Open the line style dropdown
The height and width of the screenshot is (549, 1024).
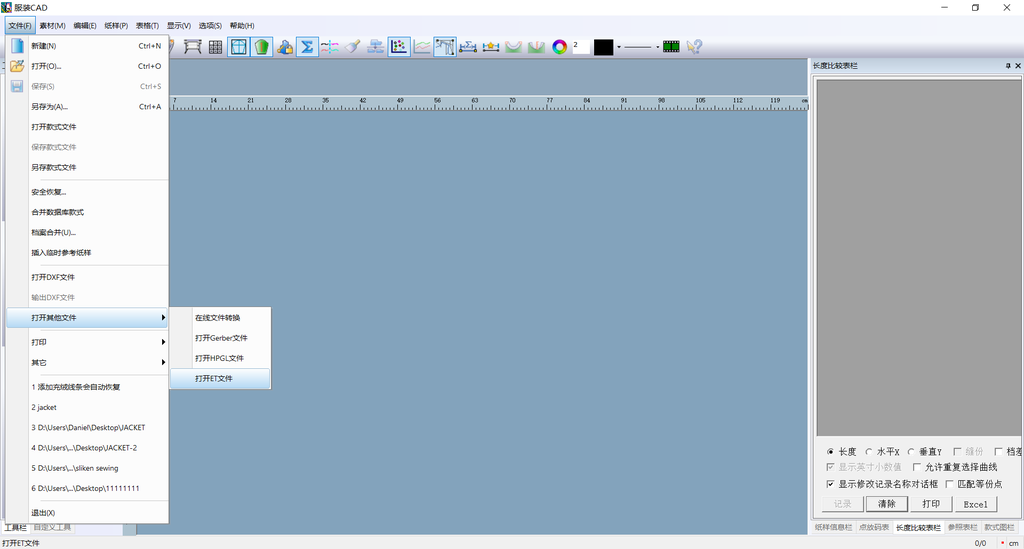click(658, 47)
